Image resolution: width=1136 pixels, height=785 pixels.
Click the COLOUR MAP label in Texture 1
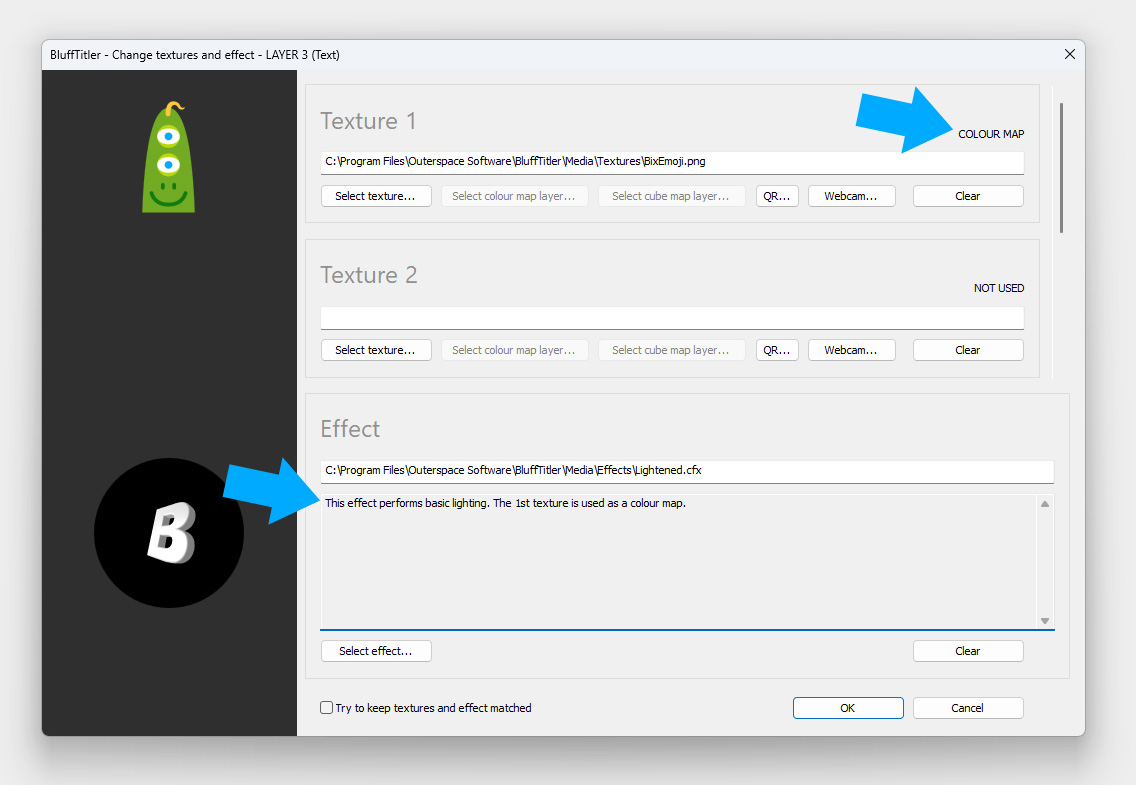click(x=991, y=134)
